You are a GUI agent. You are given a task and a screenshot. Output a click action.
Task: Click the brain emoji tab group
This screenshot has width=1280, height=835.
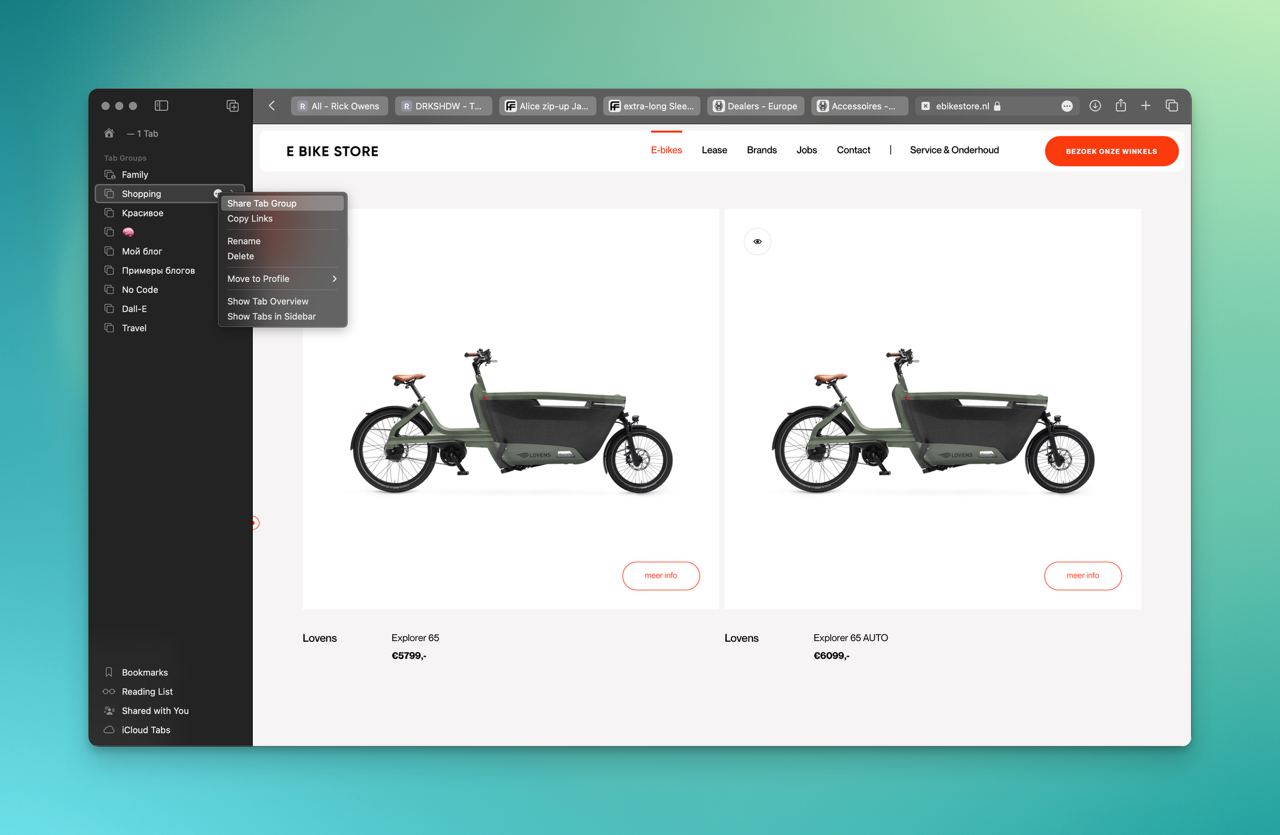pos(128,232)
